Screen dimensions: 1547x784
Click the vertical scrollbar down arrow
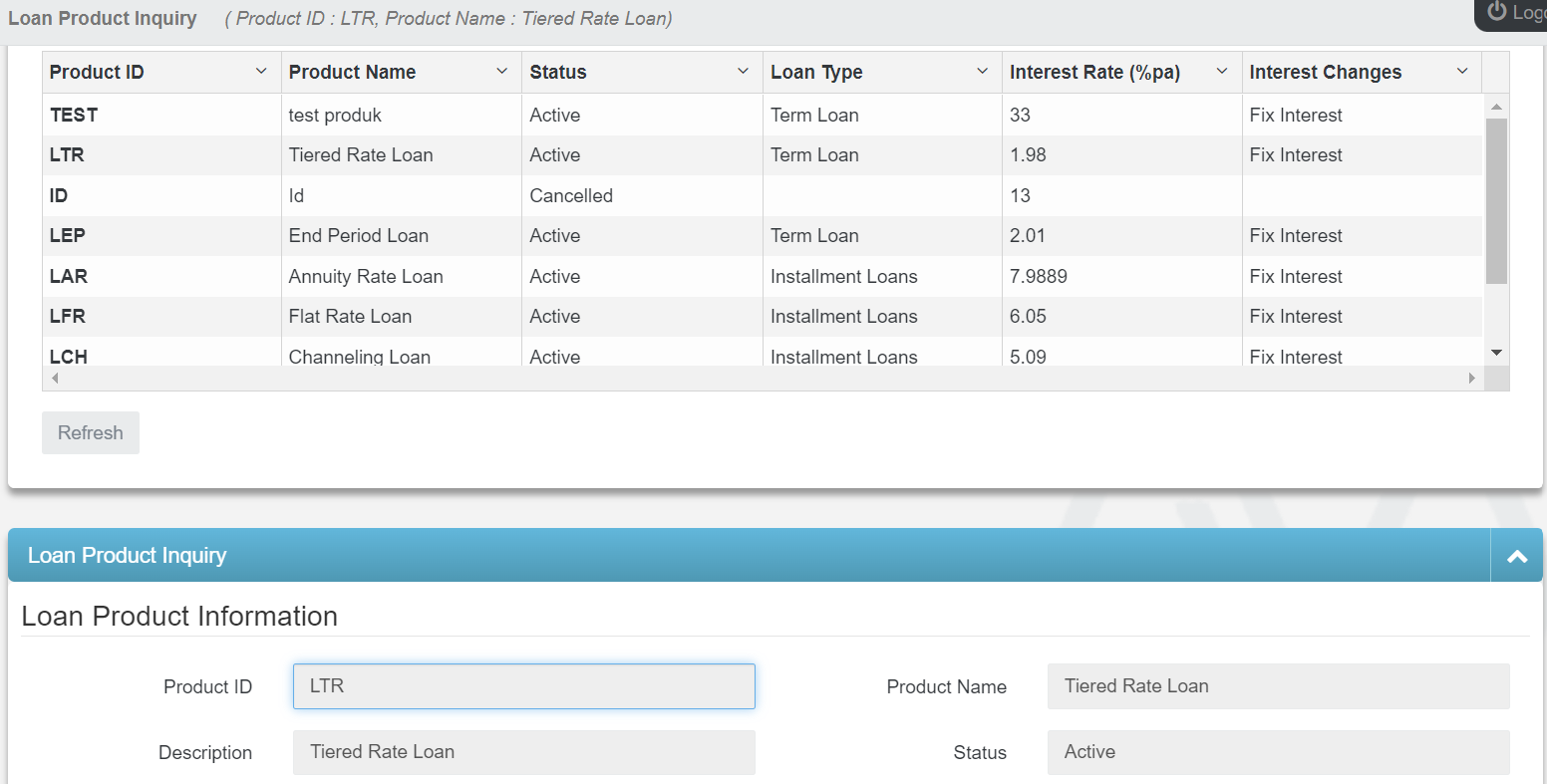click(1496, 352)
